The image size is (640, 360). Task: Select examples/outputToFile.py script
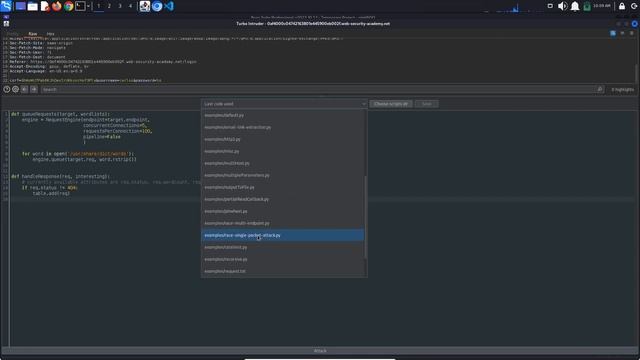(283, 187)
